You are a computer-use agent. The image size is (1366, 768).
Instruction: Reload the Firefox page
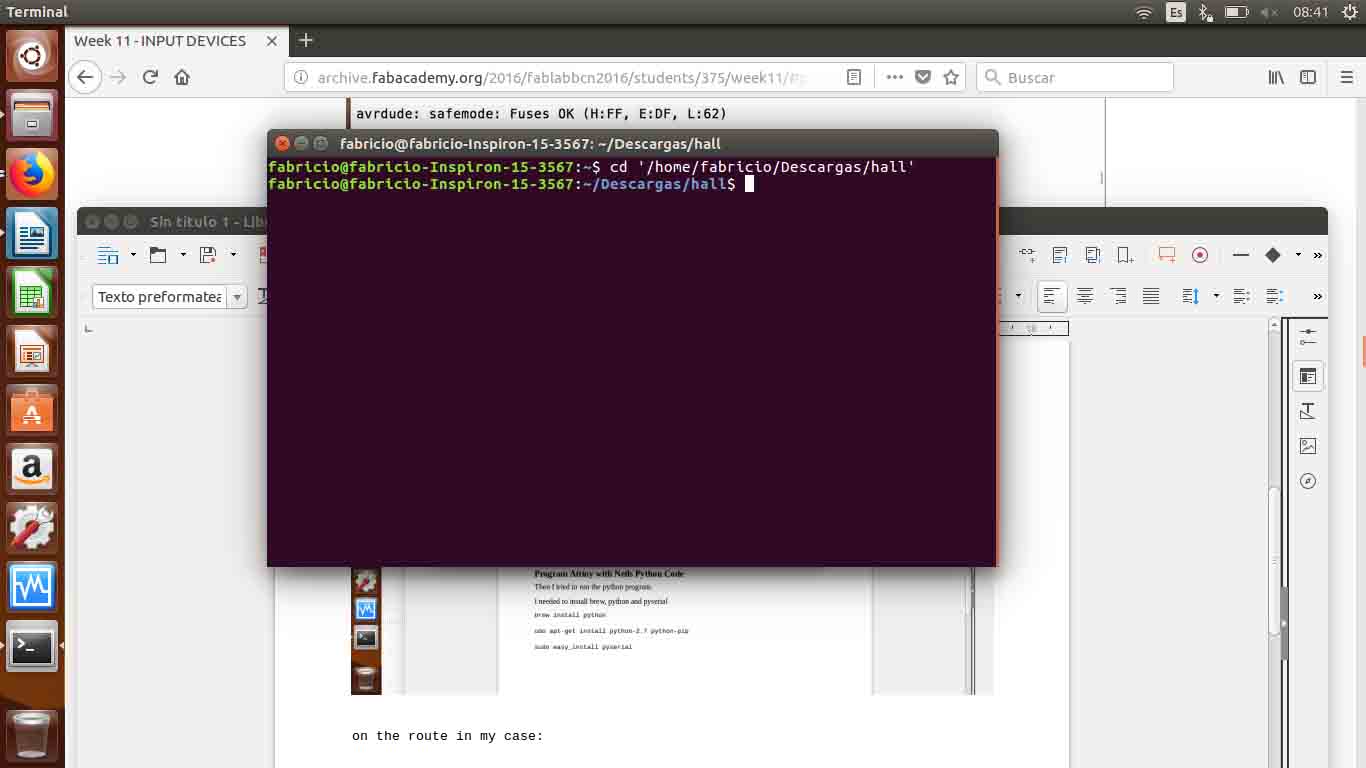(x=150, y=77)
